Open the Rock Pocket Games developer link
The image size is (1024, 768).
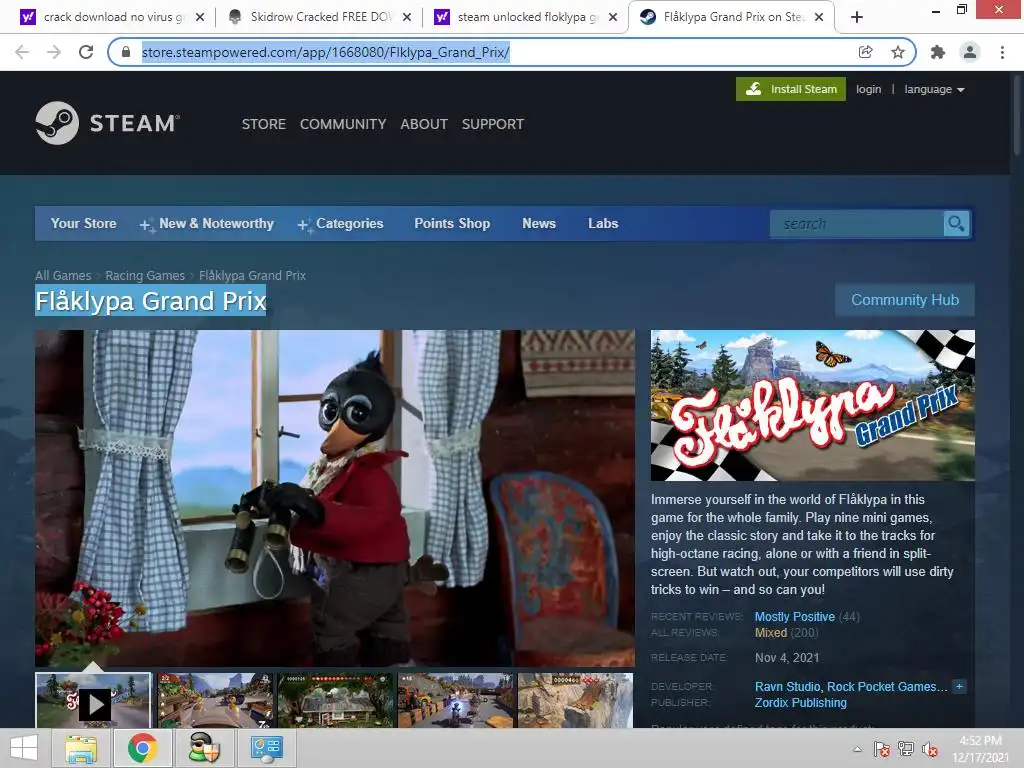(887, 687)
